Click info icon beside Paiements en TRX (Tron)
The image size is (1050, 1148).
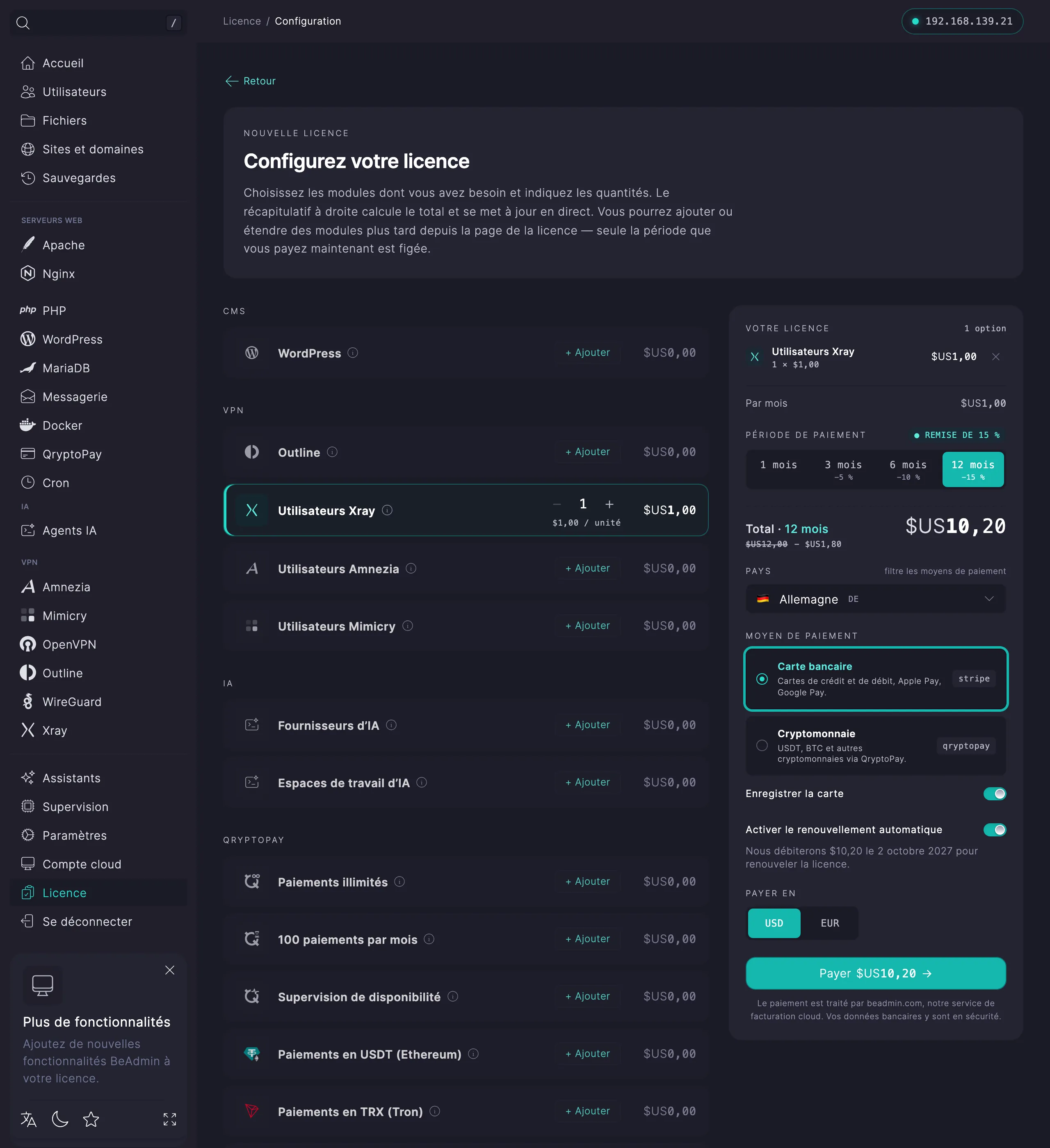435,1111
